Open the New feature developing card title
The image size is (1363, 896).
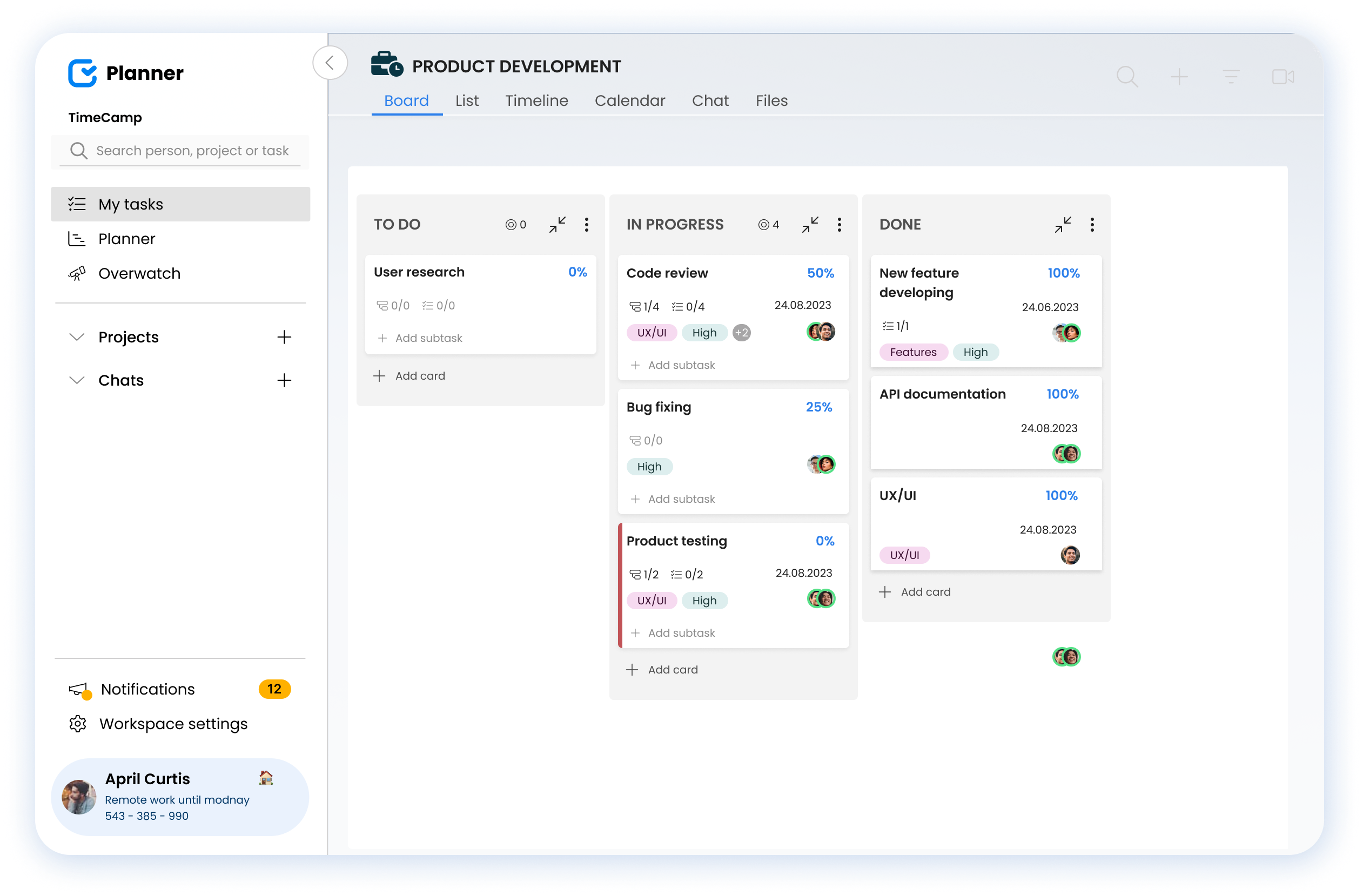pos(918,283)
